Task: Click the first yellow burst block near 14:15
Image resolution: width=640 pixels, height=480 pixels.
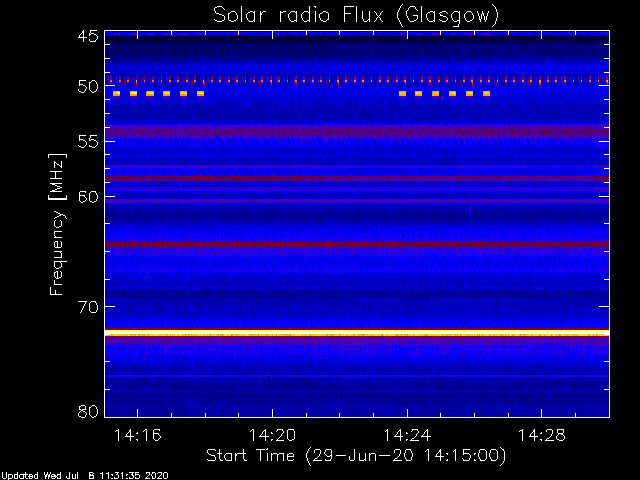Action: 117,94
